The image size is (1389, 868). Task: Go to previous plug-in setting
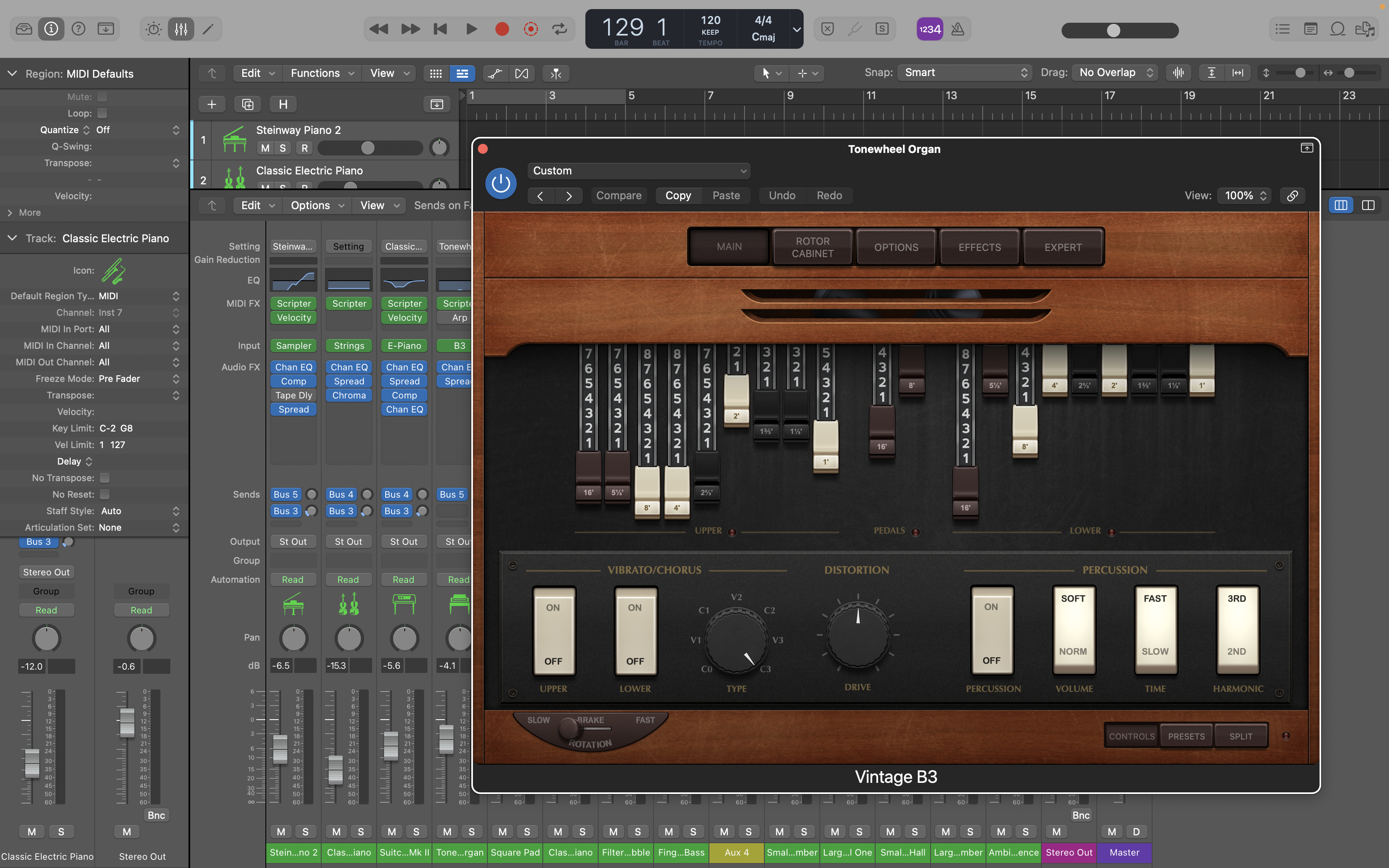pyautogui.click(x=541, y=196)
